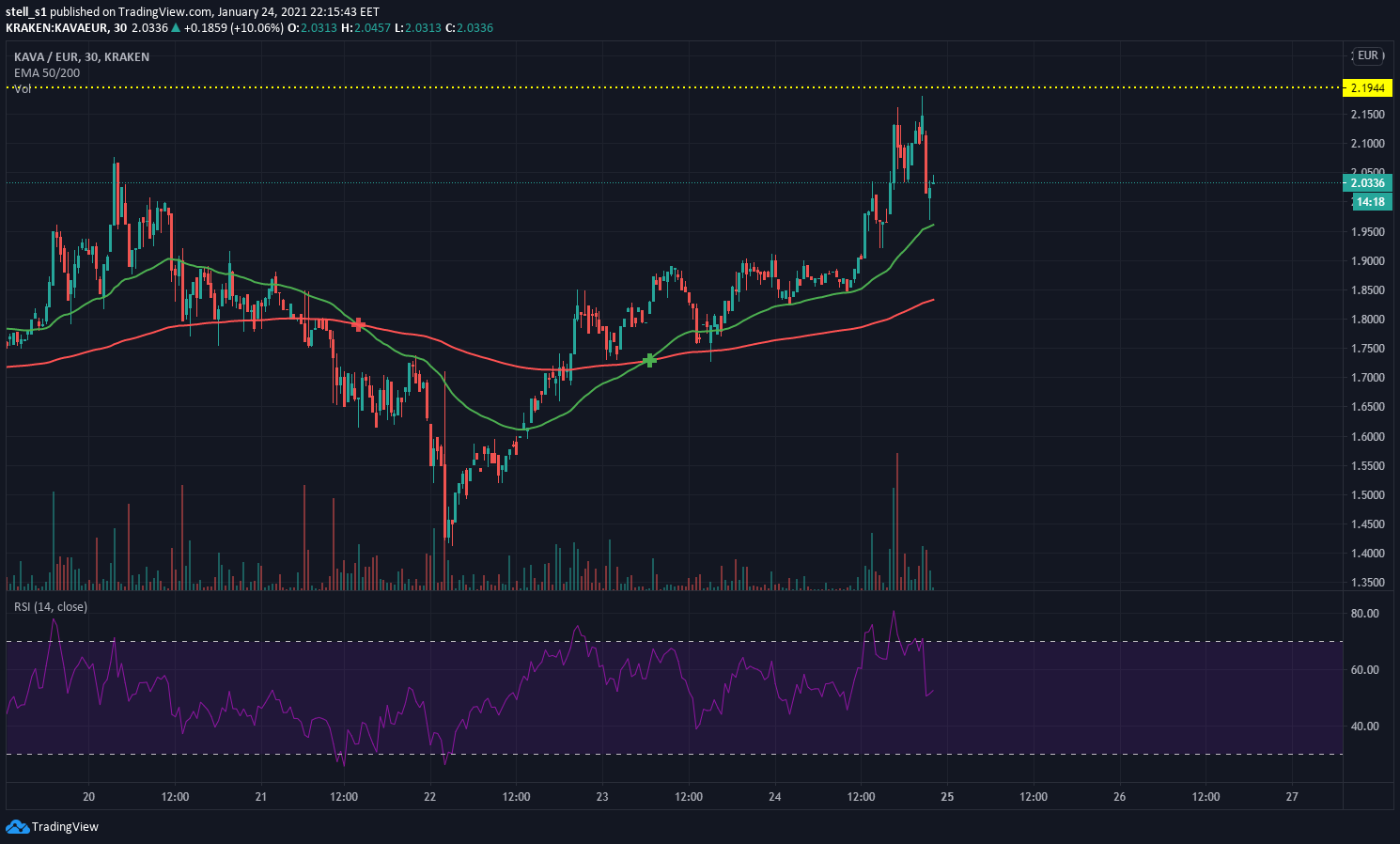Click the 1.8500 price axis label
The image size is (1400, 844).
[1367, 290]
